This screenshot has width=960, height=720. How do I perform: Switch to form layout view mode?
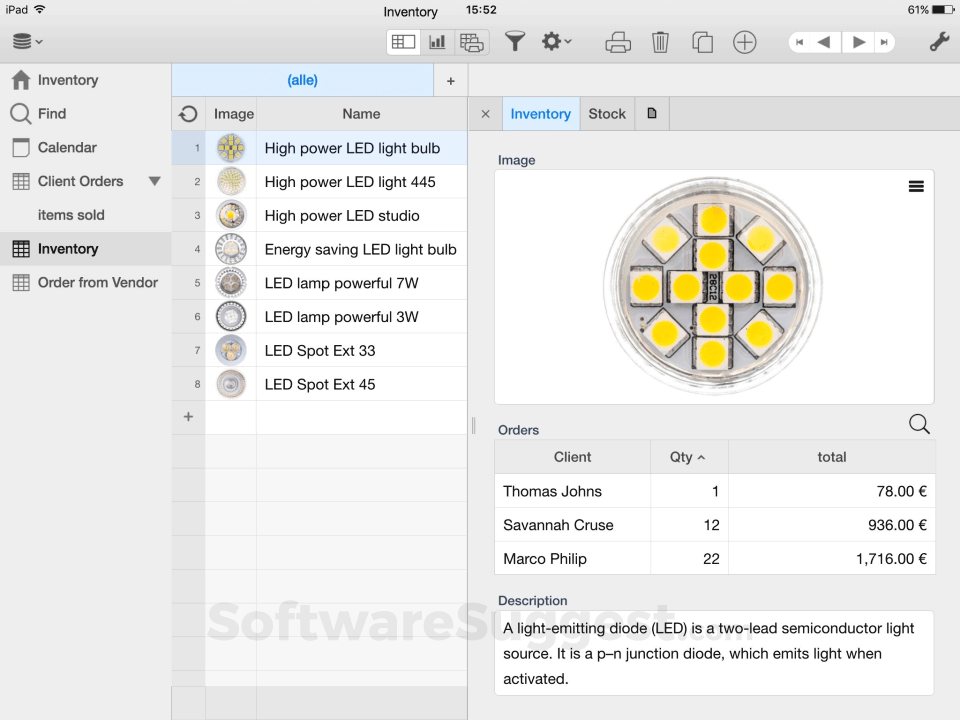tap(471, 42)
